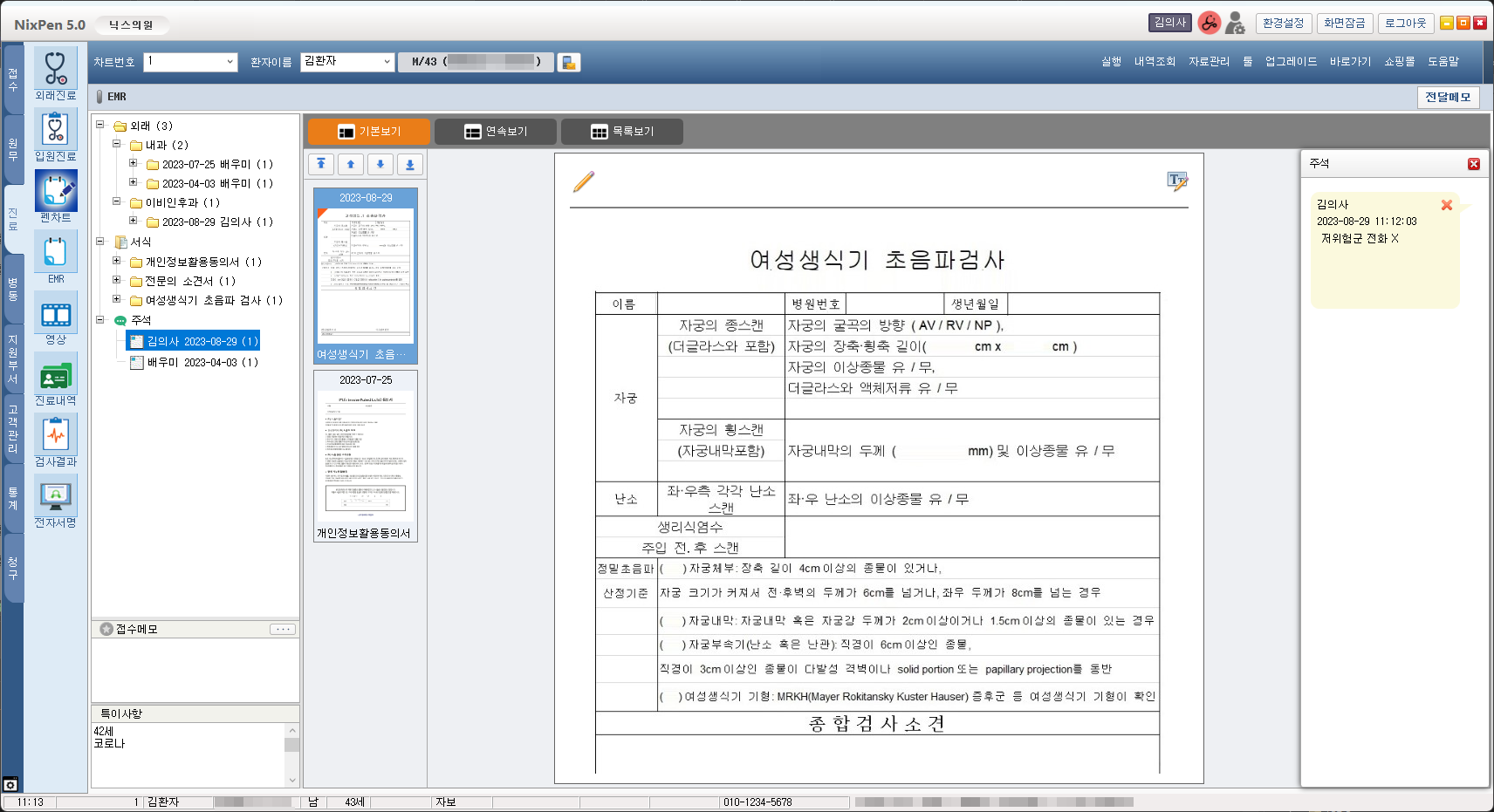Click the 환경설정 button
Image resolution: width=1494 pixels, height=812 pixels.
(1283, 24)
